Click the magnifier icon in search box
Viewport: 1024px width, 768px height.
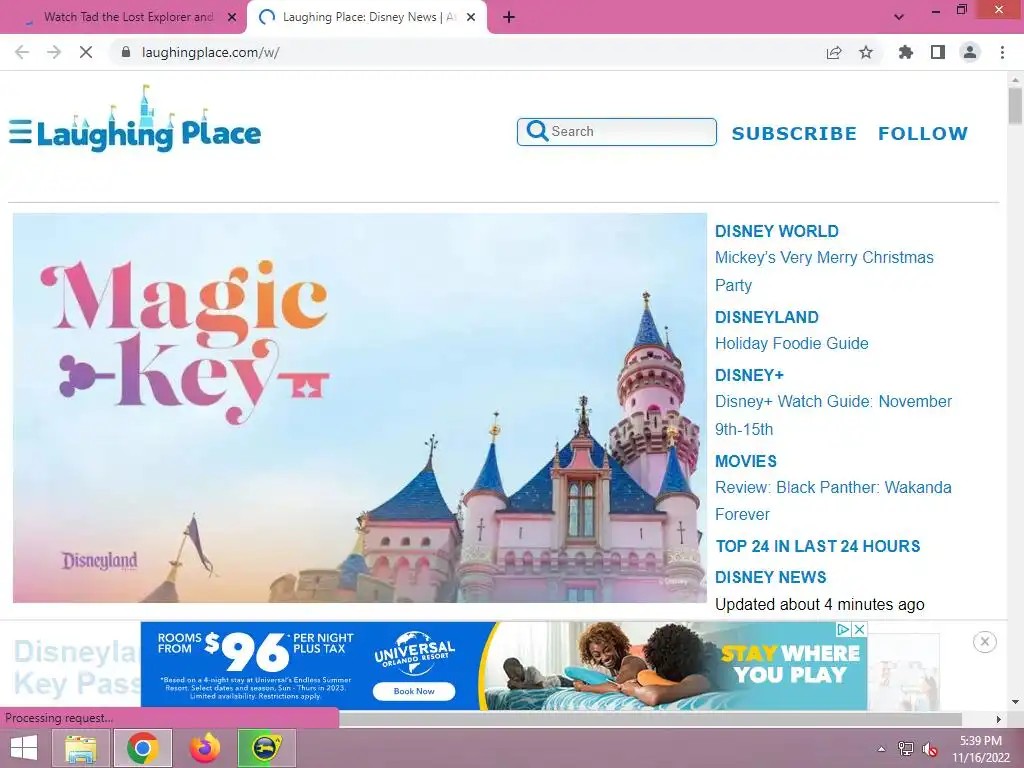[x=537, y=131]
